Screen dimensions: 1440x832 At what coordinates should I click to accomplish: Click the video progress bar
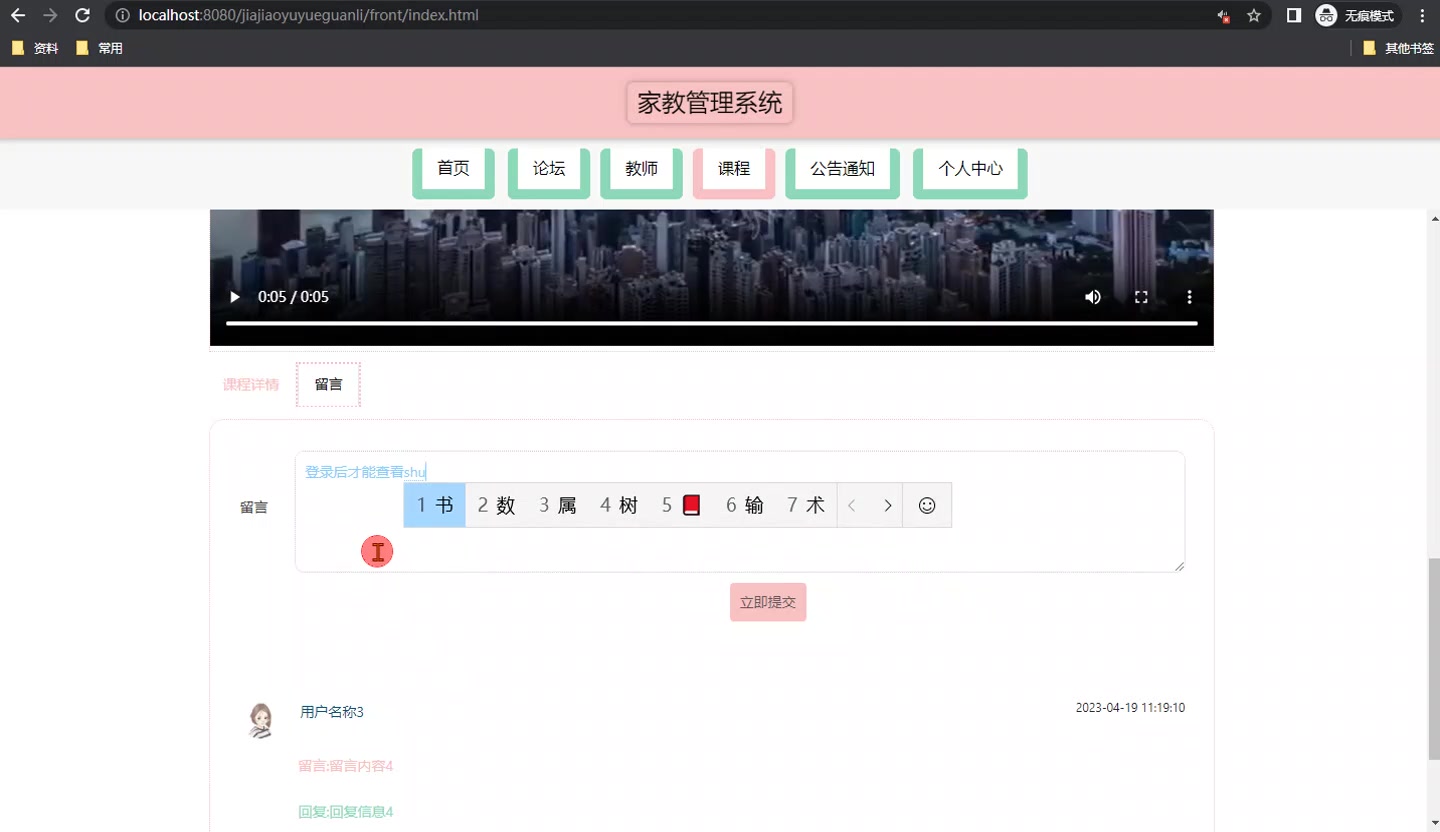coord(711,323)
